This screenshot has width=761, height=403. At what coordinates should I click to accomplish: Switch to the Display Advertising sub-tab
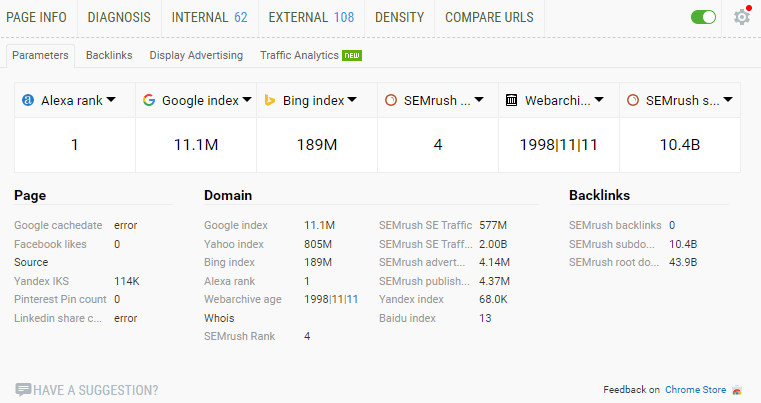tap(196, 55)
